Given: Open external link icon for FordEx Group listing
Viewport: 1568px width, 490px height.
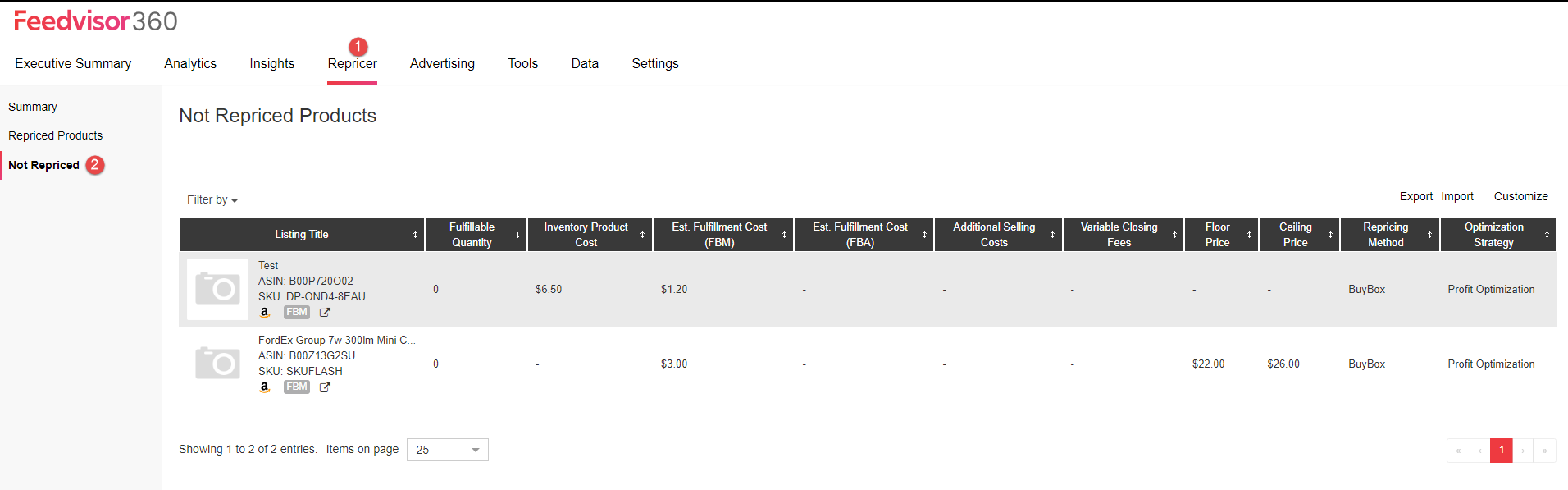Looking at the screenshot, I should [x=325, y=387].
